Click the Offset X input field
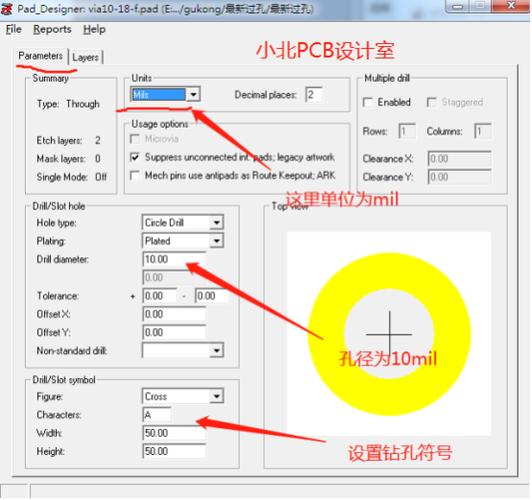This screenshot has height=500, width=532. (174, 314)
